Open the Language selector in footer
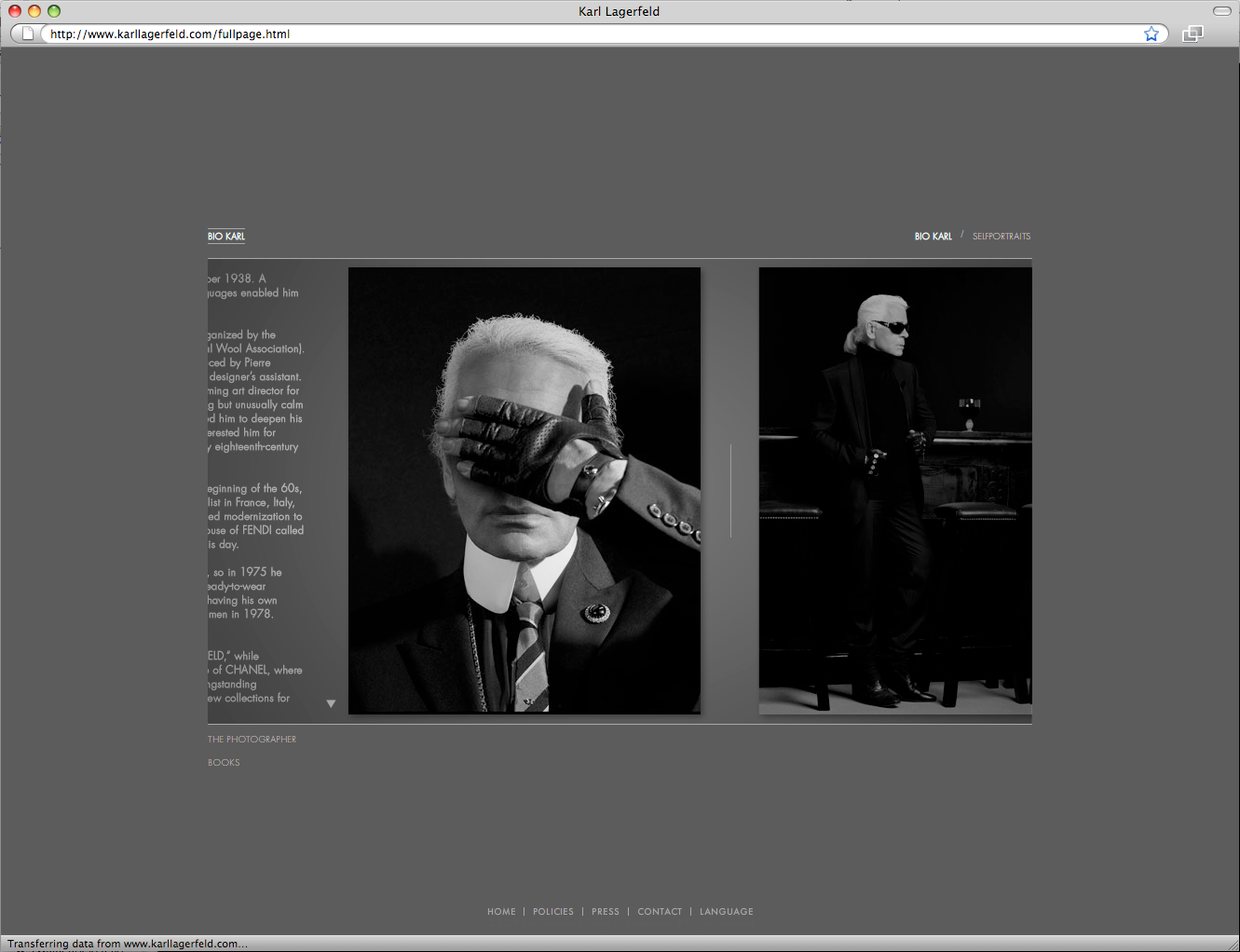The width and height of the screenshot is (1240, 952). click(727, 912)
